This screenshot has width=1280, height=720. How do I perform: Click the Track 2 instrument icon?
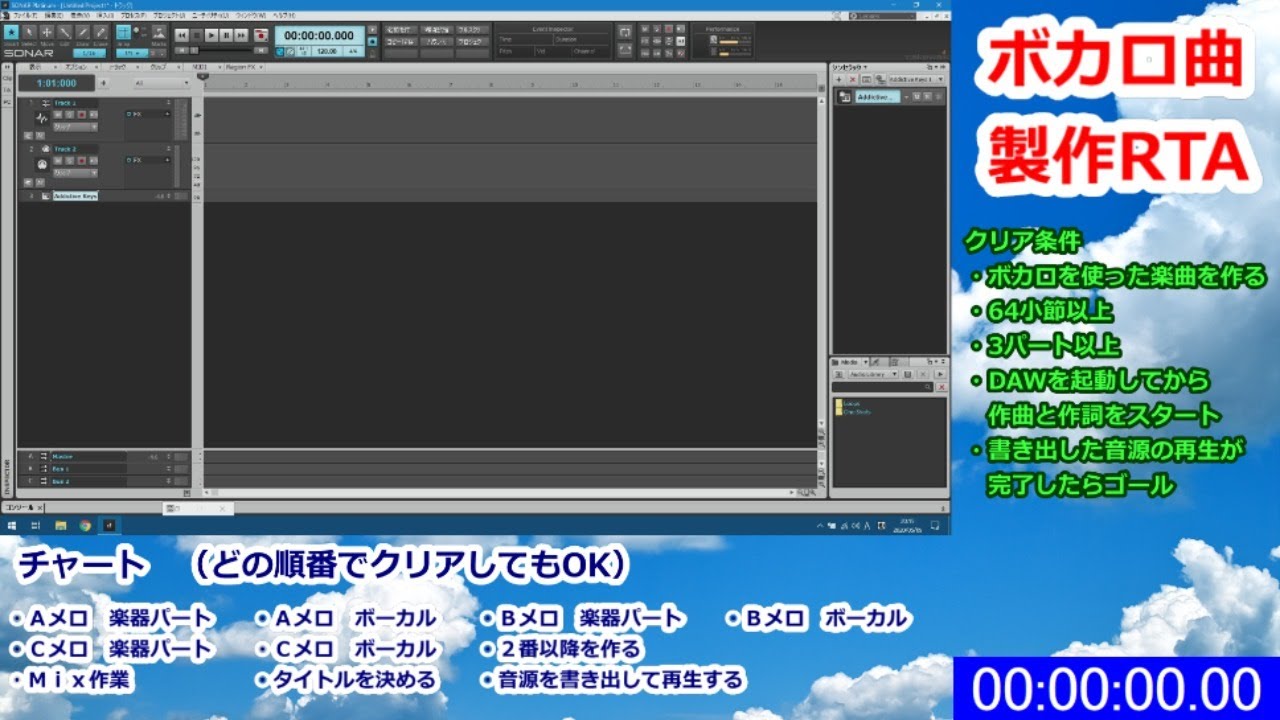[42, 164]
